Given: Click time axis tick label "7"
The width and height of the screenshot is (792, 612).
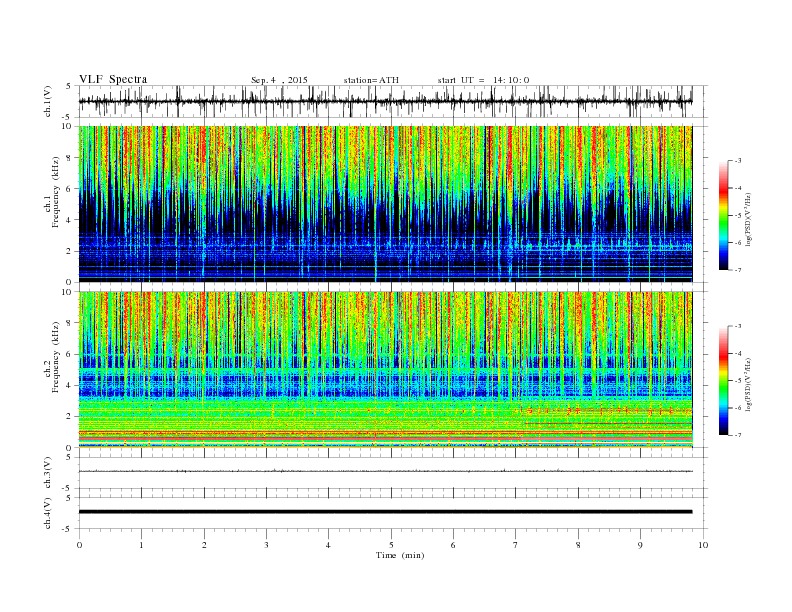Looking at the screenshot, I should click(516, 545).
